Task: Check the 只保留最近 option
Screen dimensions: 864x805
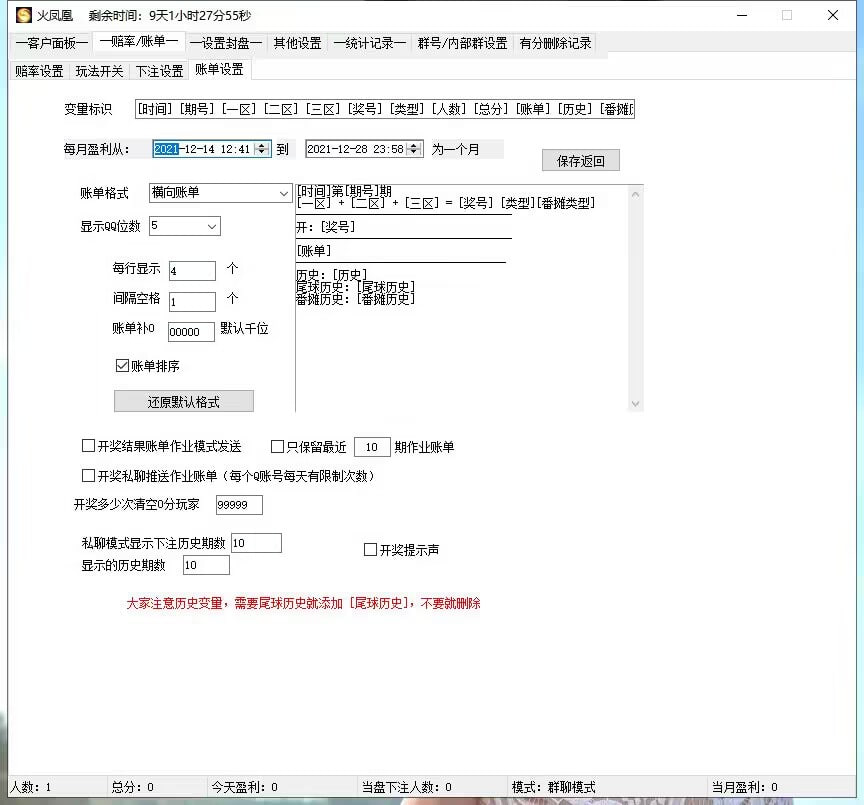Action: tap(278, 447)
